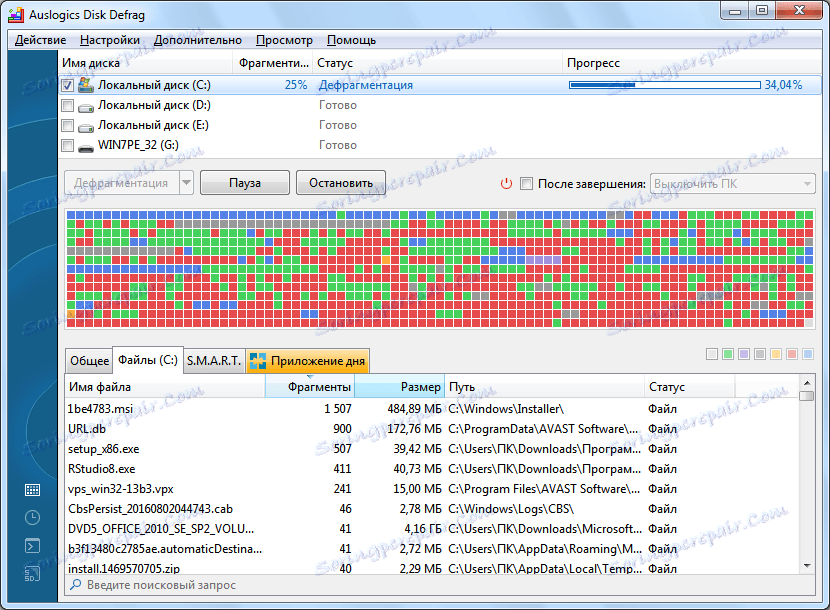Click the orange legend swatch
The width and height of the screenshot is (830, 610).
click(x=776, y=354)
